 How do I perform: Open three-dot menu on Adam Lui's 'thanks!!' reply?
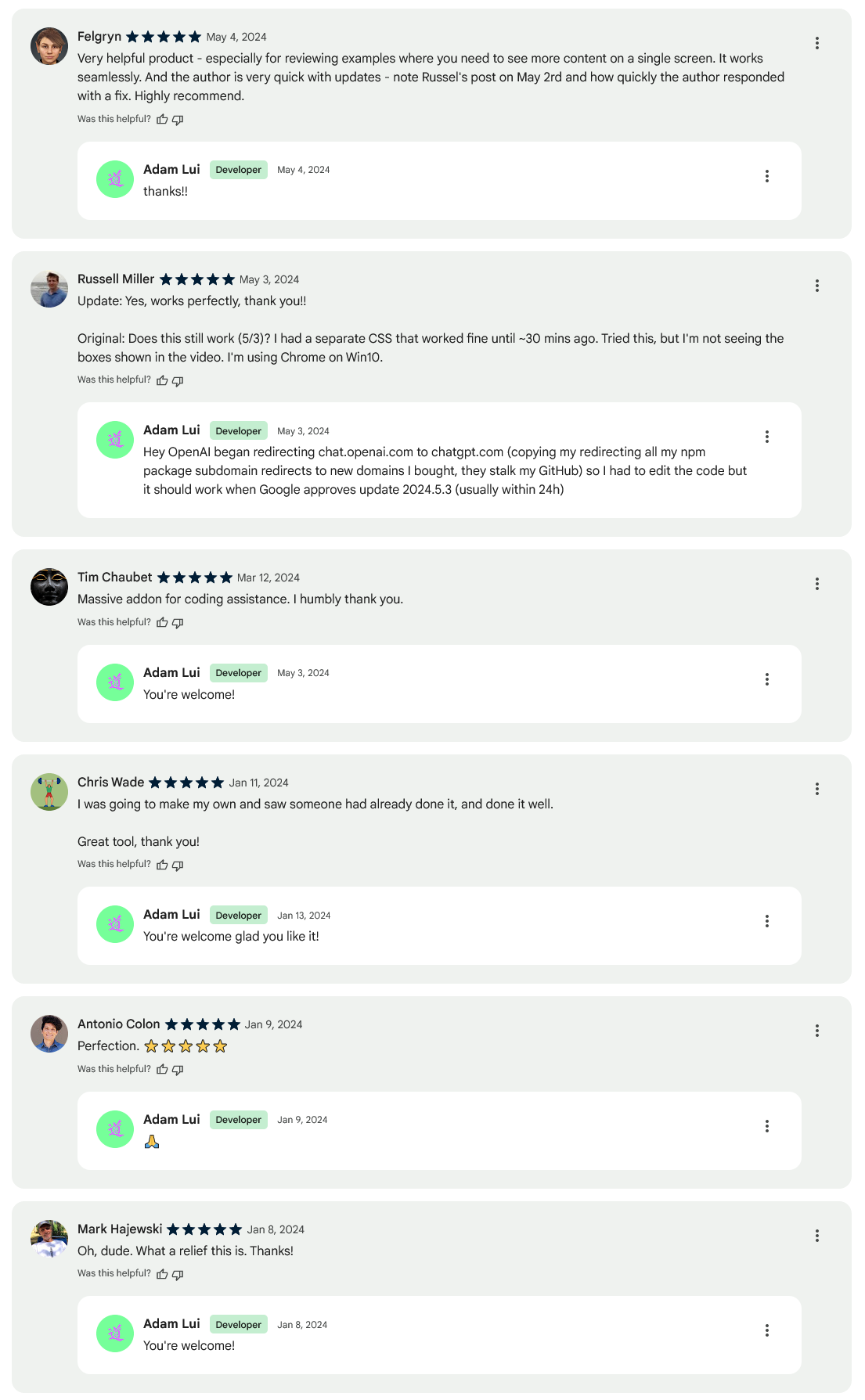[x=767, y=176]
